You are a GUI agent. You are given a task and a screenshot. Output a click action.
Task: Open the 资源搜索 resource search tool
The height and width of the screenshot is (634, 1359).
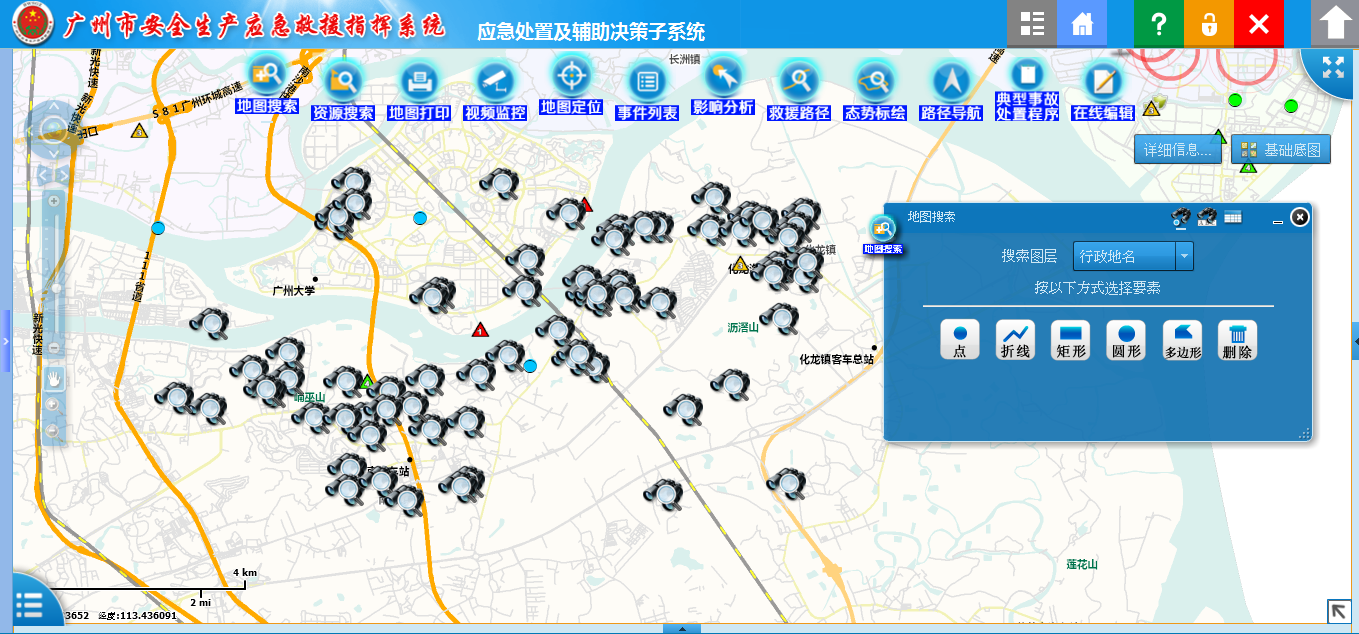pyautogui.click(x=343, y=90)
